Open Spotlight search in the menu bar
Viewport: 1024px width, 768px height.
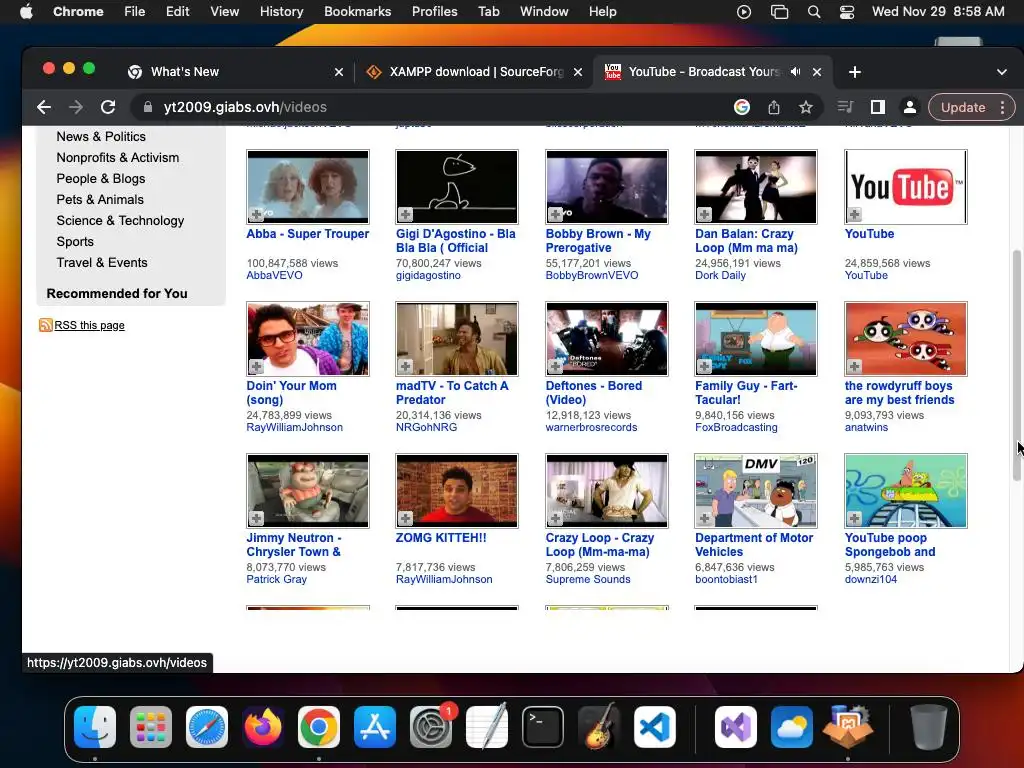(x=814, y=12)
